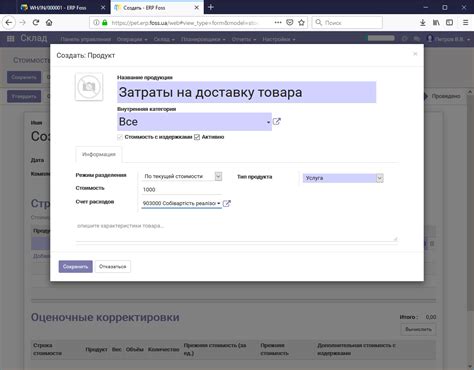This screenshot has height=370, width=474.
Task: Click the Склад app title
Action: click(x=34, y=38)
